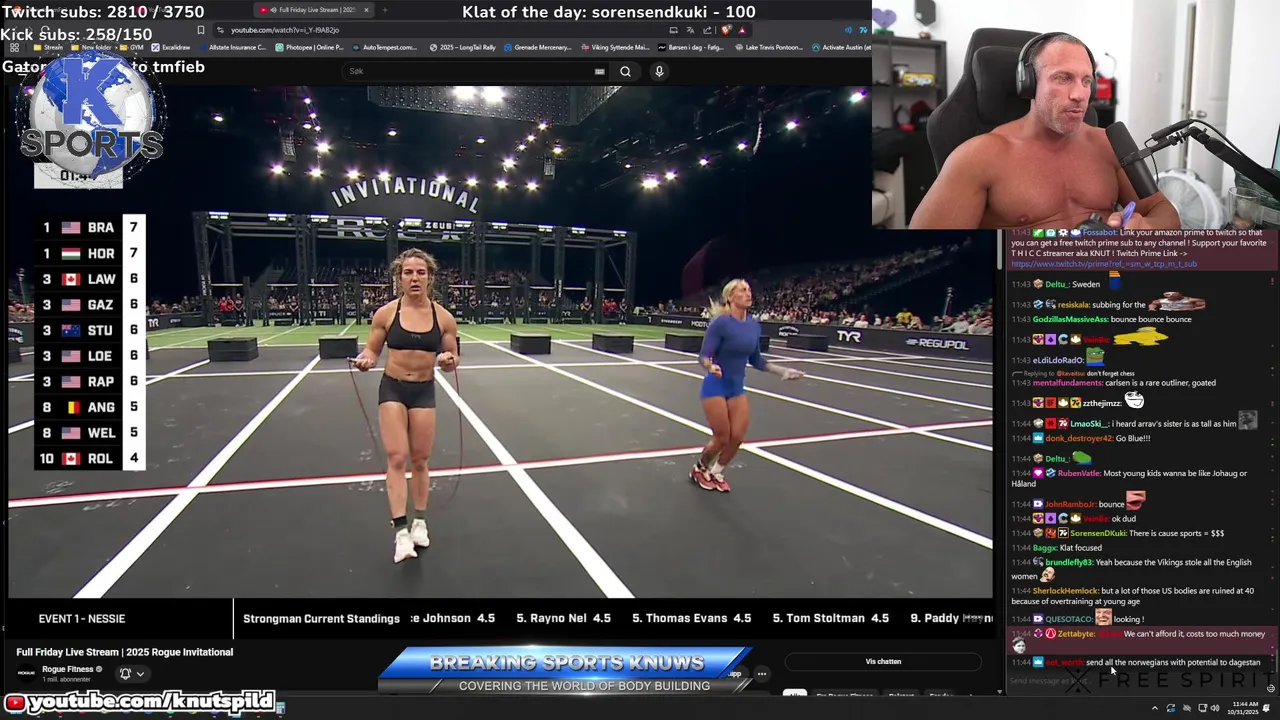The height and width of the screenshot is (720, 1280).
Task: Switch to Full Friday Live Stream browser tab
Action: click(x=313, y=10)
